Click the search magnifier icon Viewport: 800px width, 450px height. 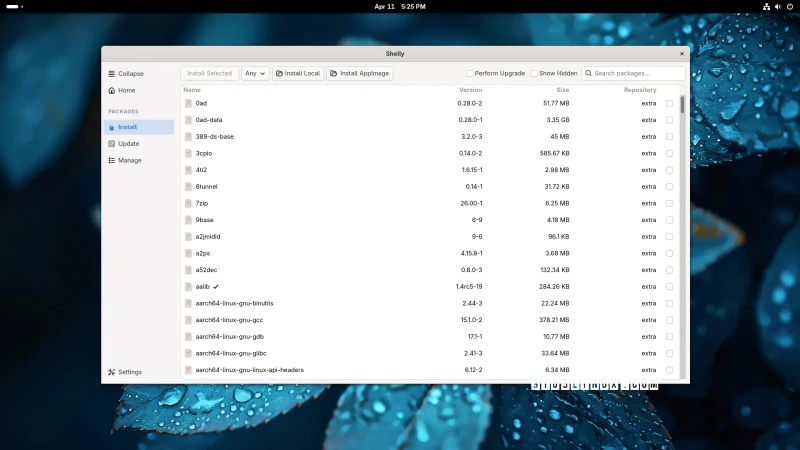click(x=588, y=73)
